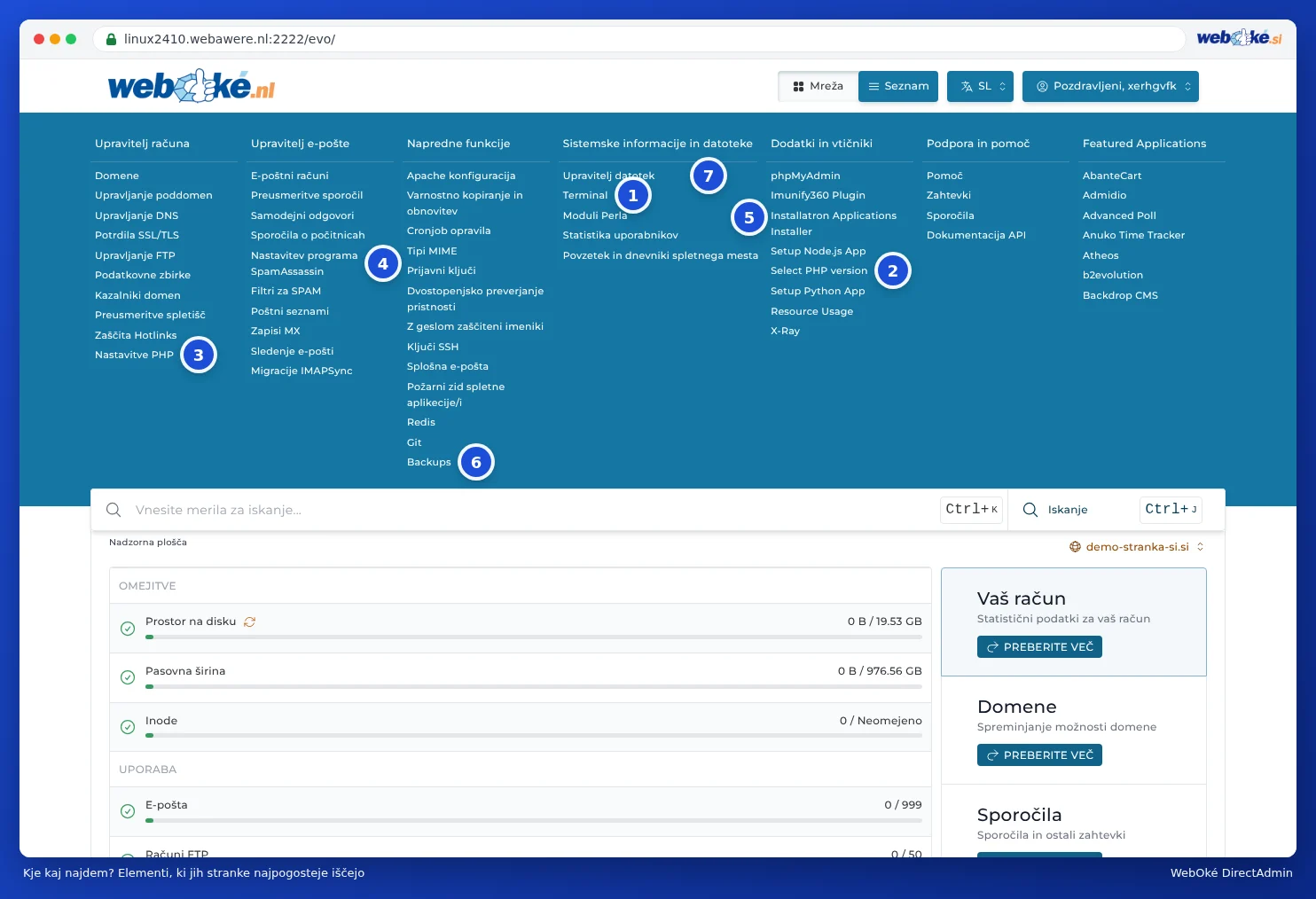Open the Backups menu item
The image size is (1316, 899).
pos(428,462)
